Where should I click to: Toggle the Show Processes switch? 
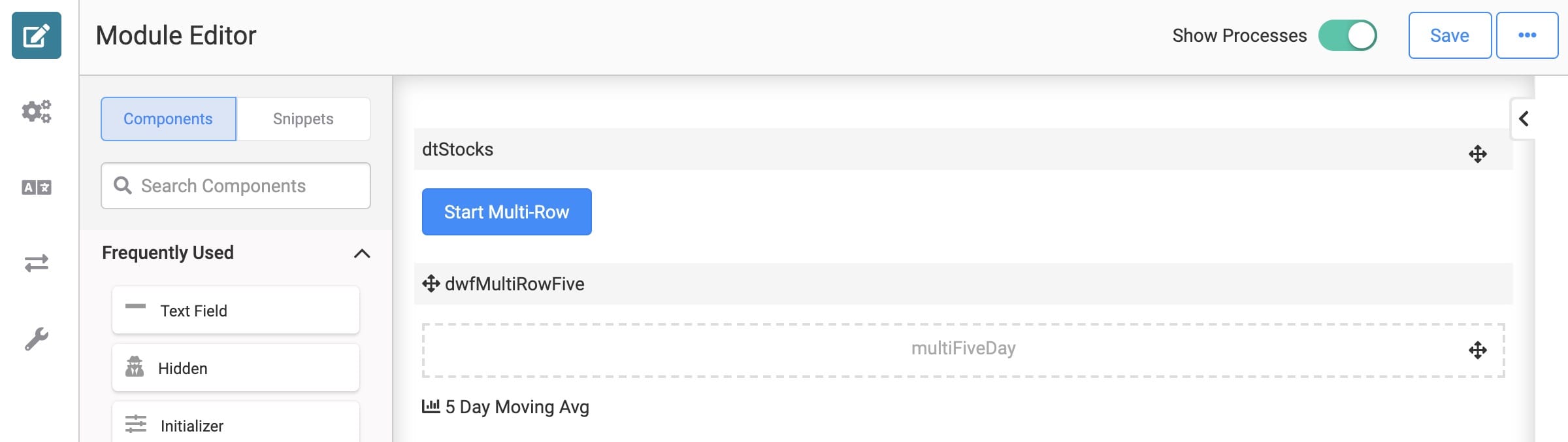[x=1347, y=35]
